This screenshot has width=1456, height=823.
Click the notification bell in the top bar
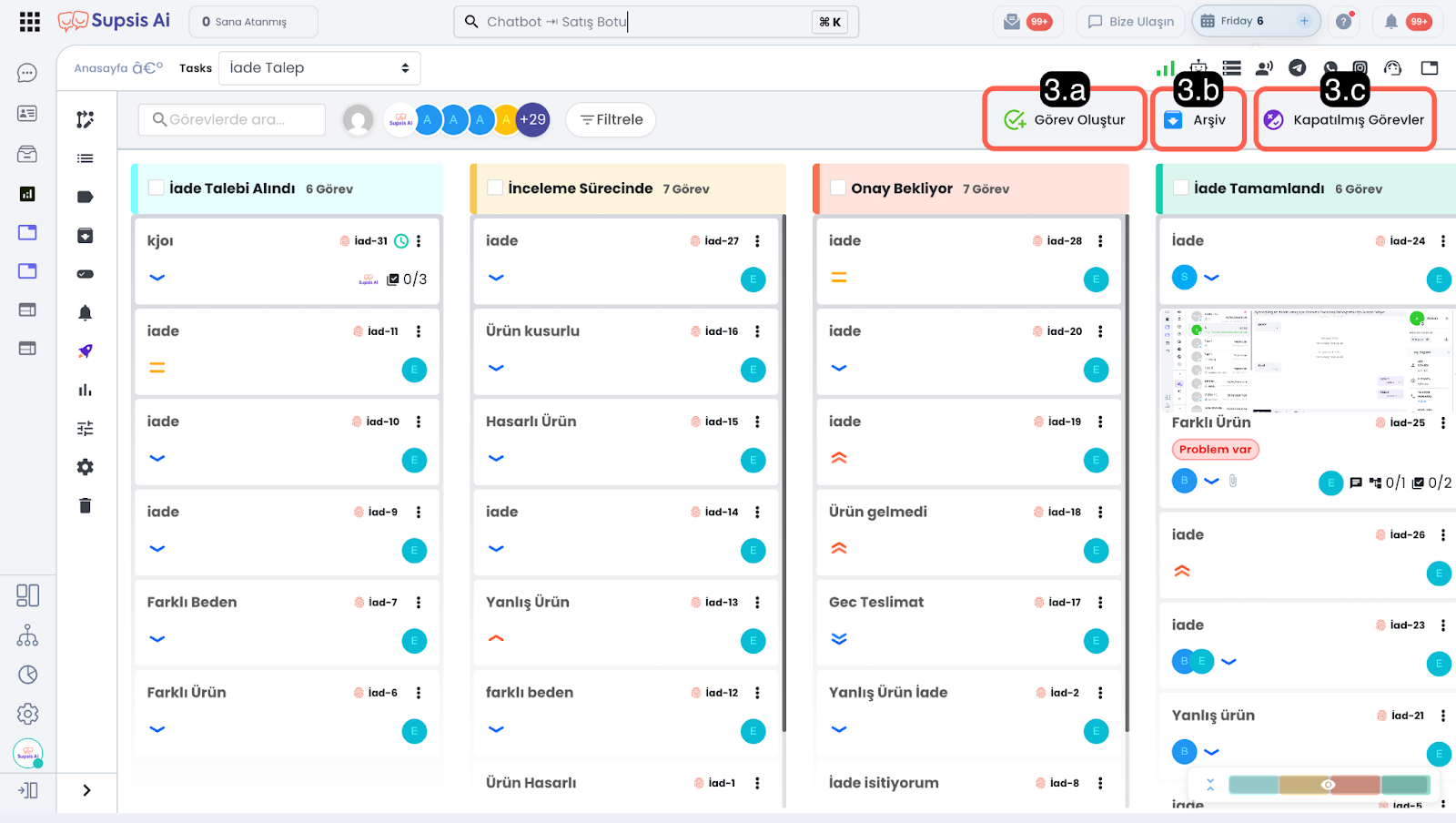coord(1390,22)
